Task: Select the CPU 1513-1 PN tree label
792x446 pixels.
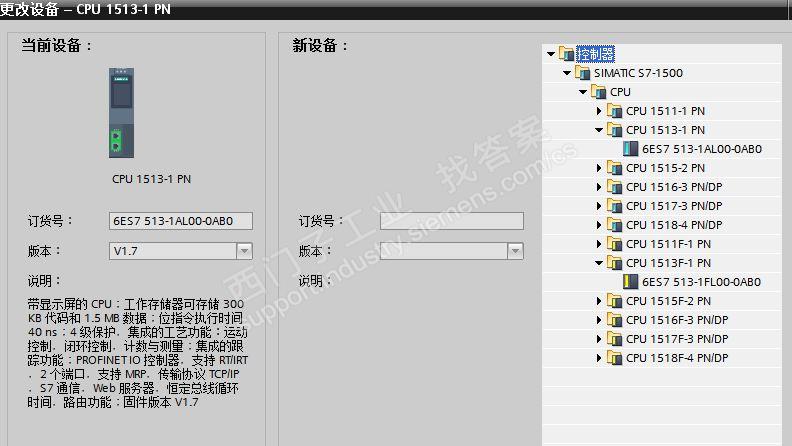Action: pyautogui.click(x=665, y=130)
